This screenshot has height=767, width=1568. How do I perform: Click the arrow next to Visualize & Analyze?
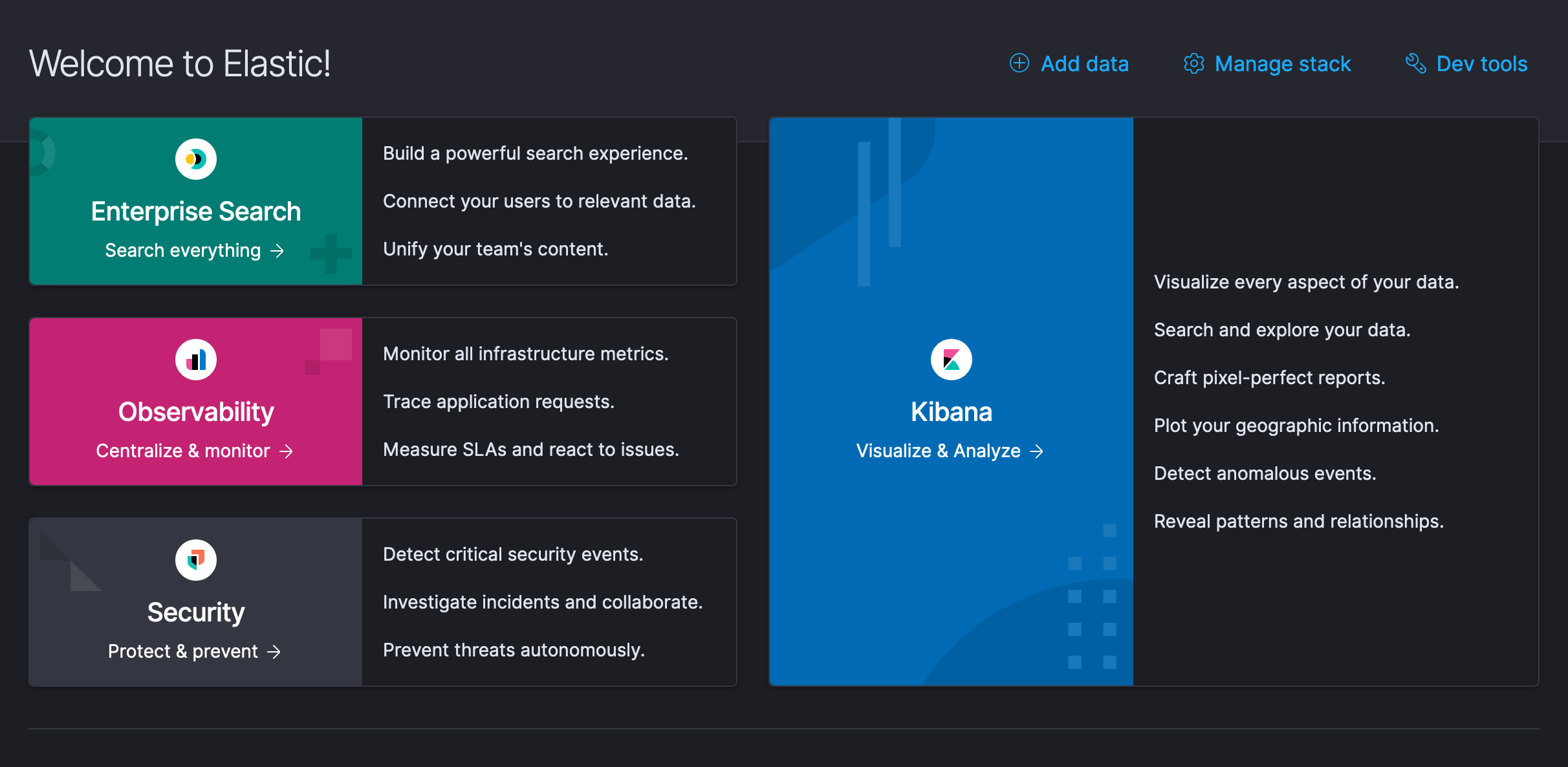[x=1038, y=451]
